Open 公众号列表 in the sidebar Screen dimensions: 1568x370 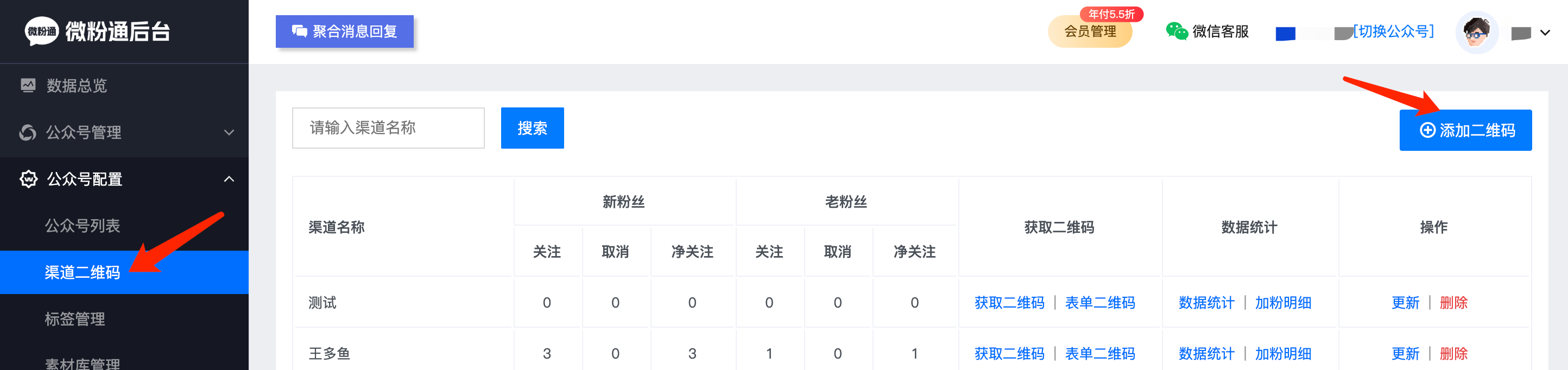tap(82, 226)
